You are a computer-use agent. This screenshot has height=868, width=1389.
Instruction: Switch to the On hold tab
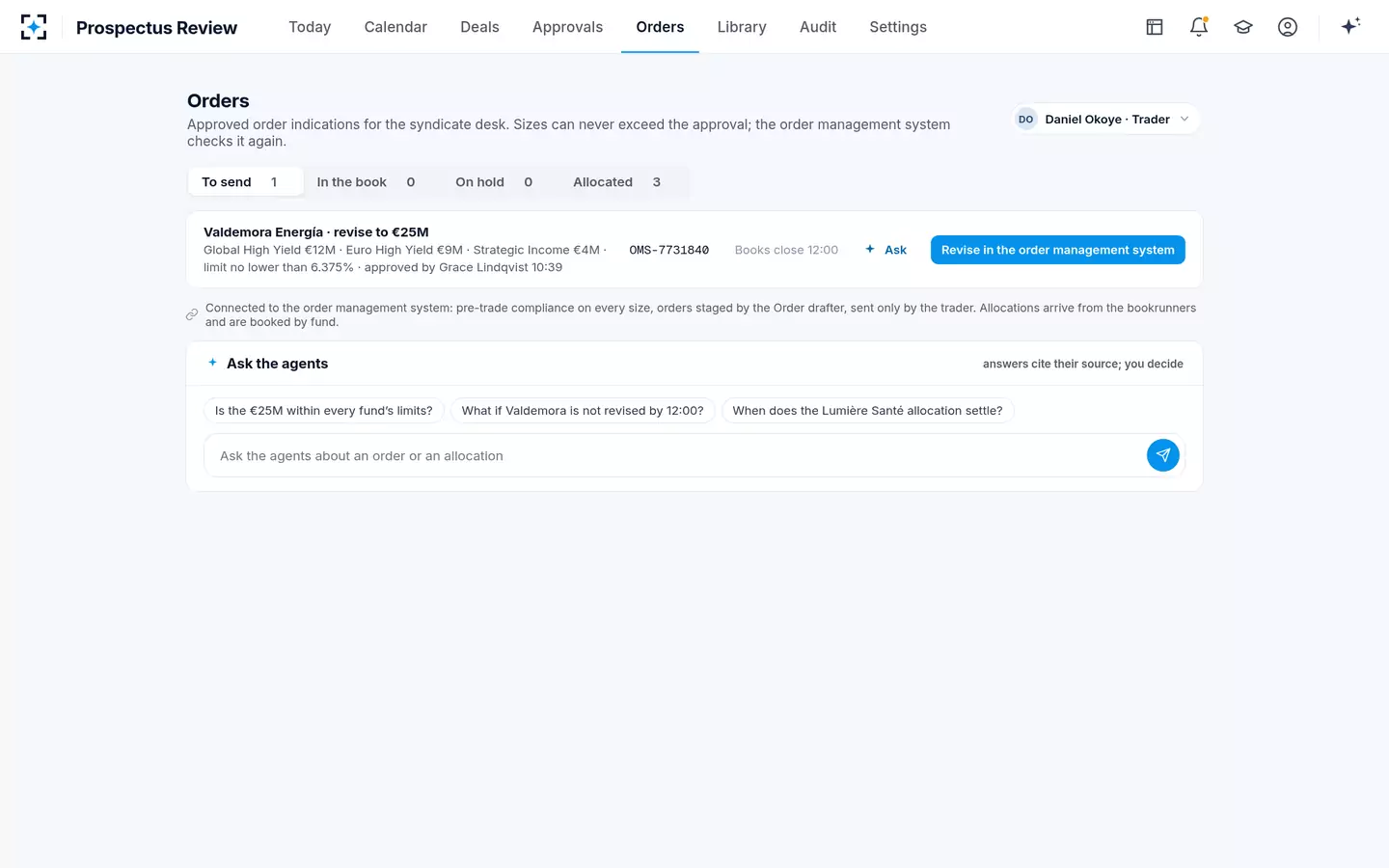(494, 182)
